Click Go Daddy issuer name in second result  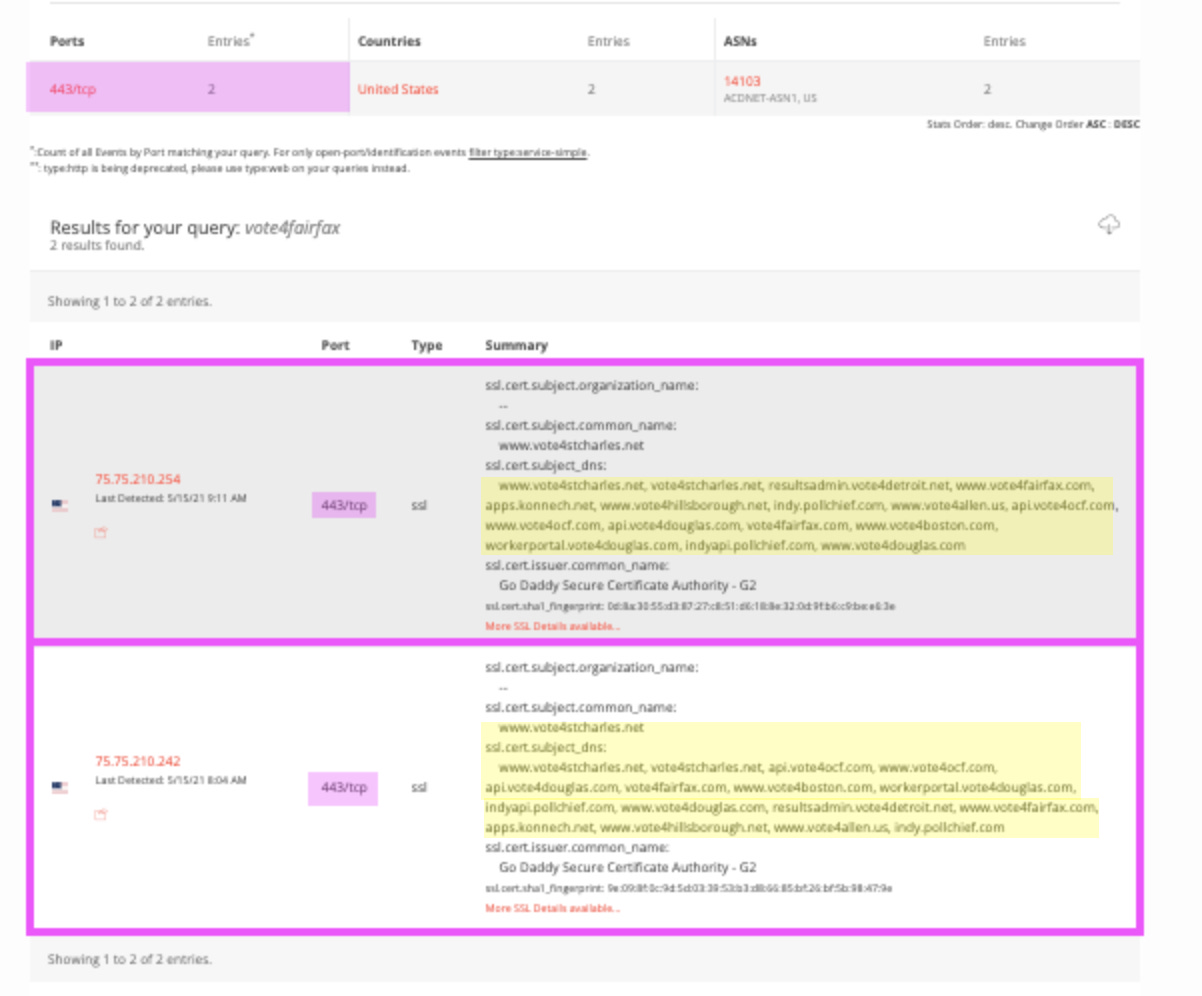point(627,868)
